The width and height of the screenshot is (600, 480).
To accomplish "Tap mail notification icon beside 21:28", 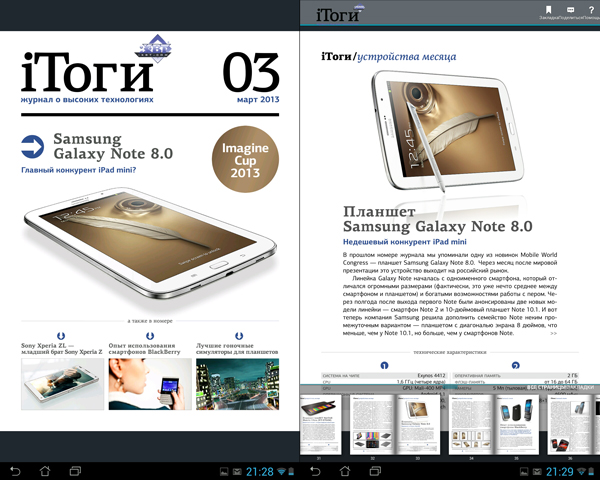I will (237, 472).
